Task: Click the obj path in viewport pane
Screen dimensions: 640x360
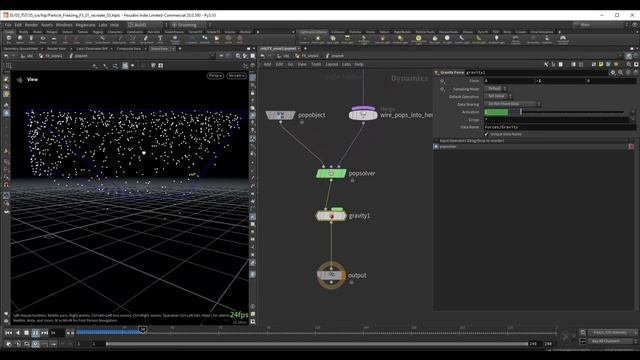Action: click(27, 56)
